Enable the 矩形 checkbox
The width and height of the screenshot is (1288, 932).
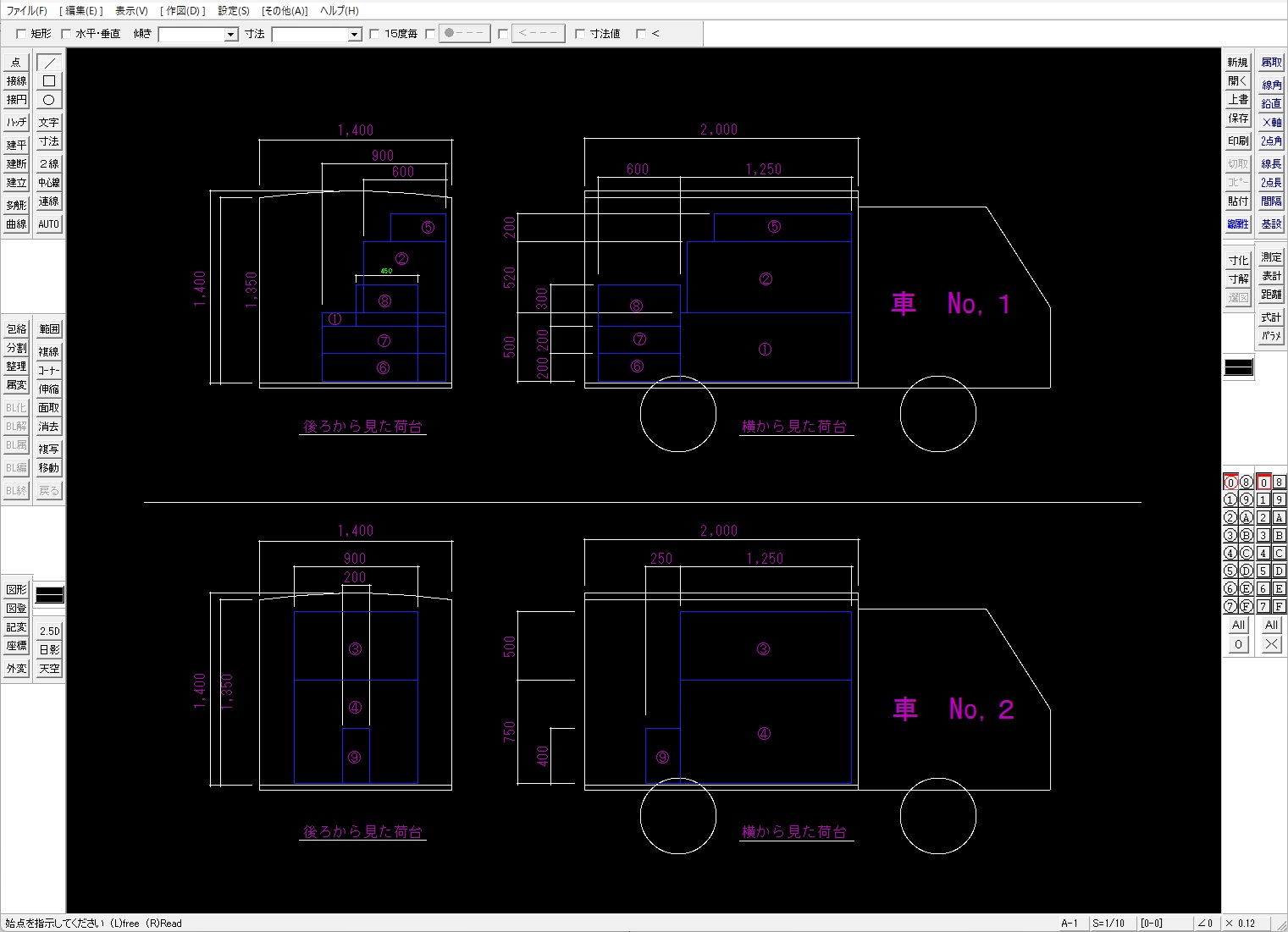21,34
